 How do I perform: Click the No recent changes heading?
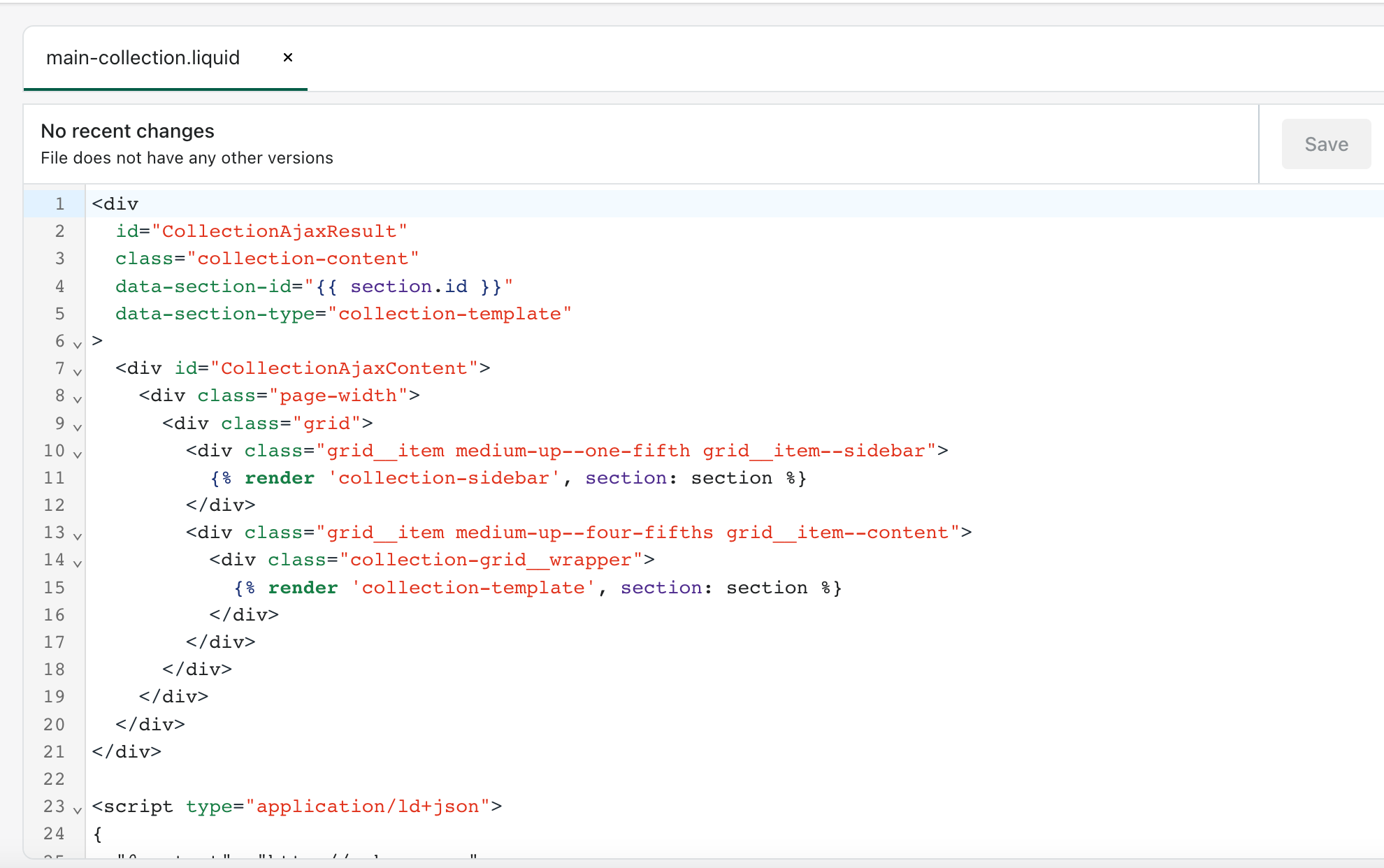[x=127, y=131]
